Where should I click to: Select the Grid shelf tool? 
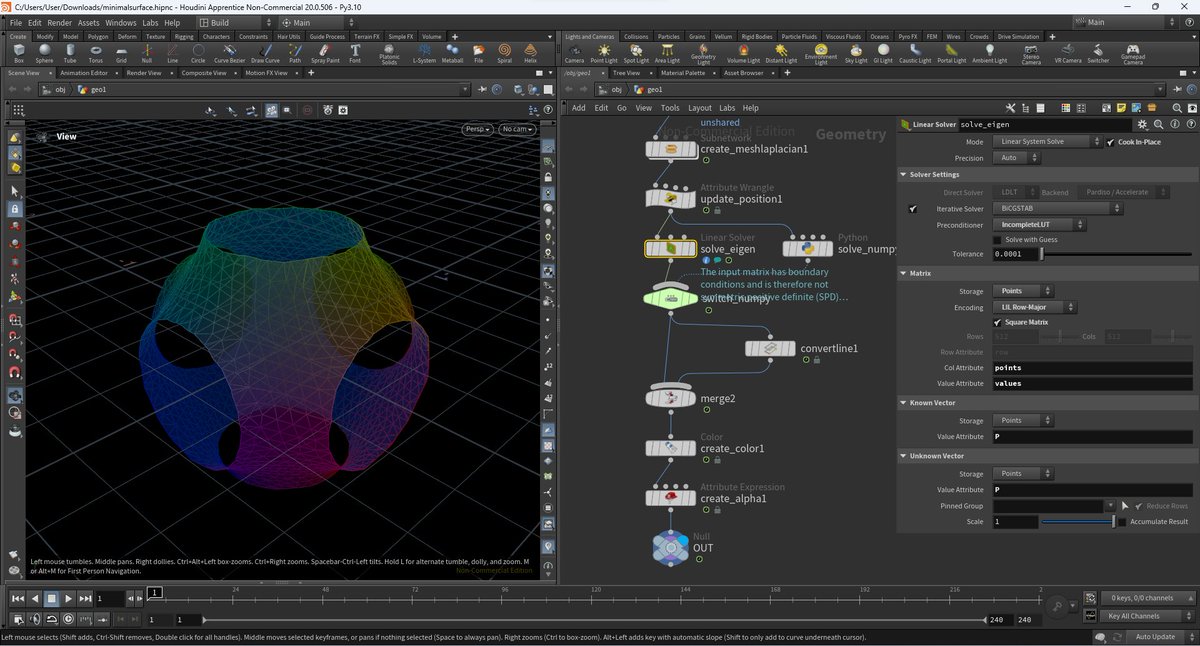click(121, 53)
